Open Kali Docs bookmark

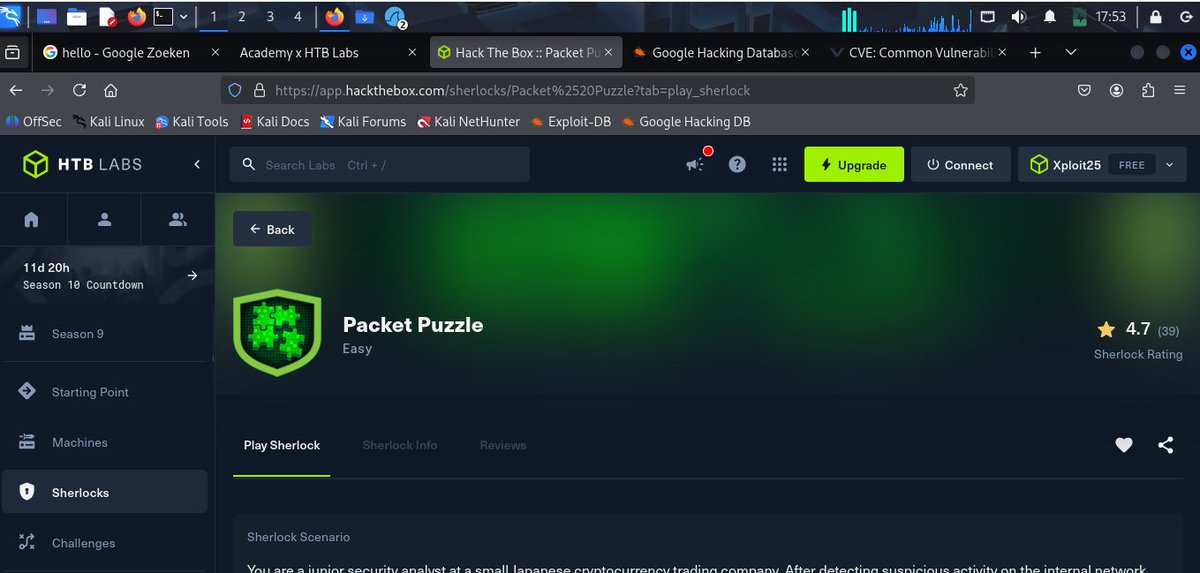tap(275, 122)
